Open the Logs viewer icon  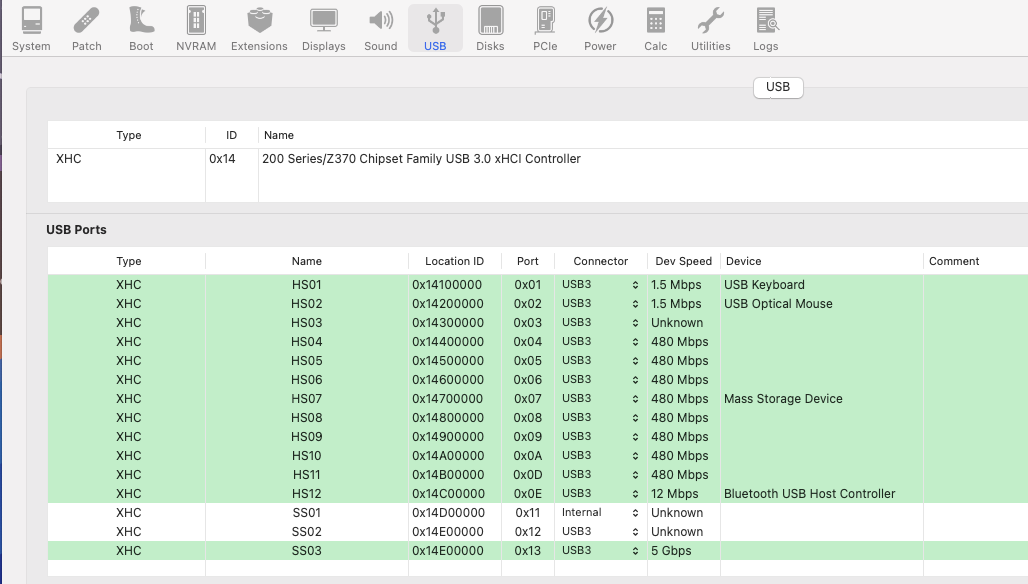tap(766, 28)
